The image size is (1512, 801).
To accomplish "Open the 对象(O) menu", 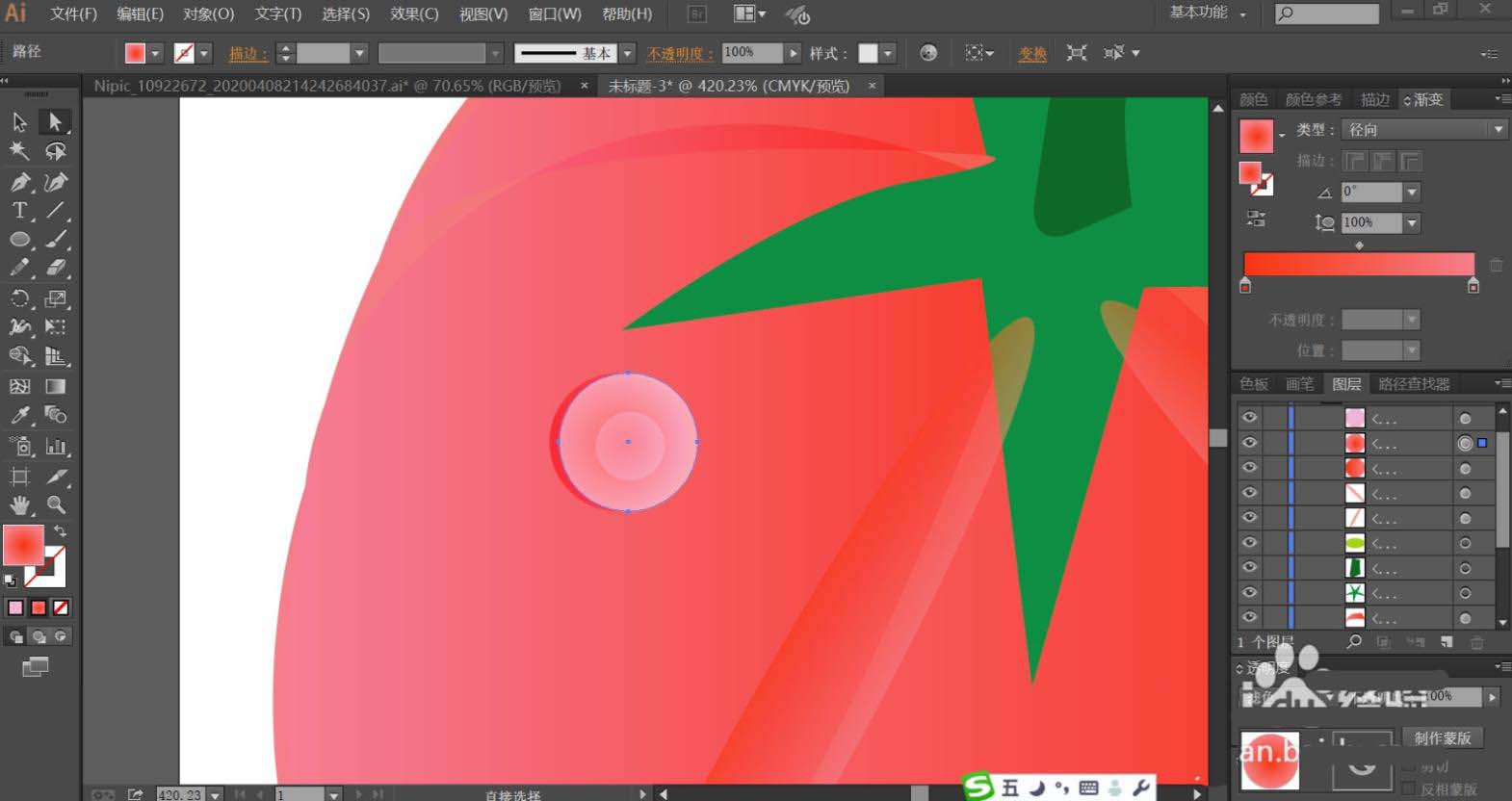I will click(208, 13).
